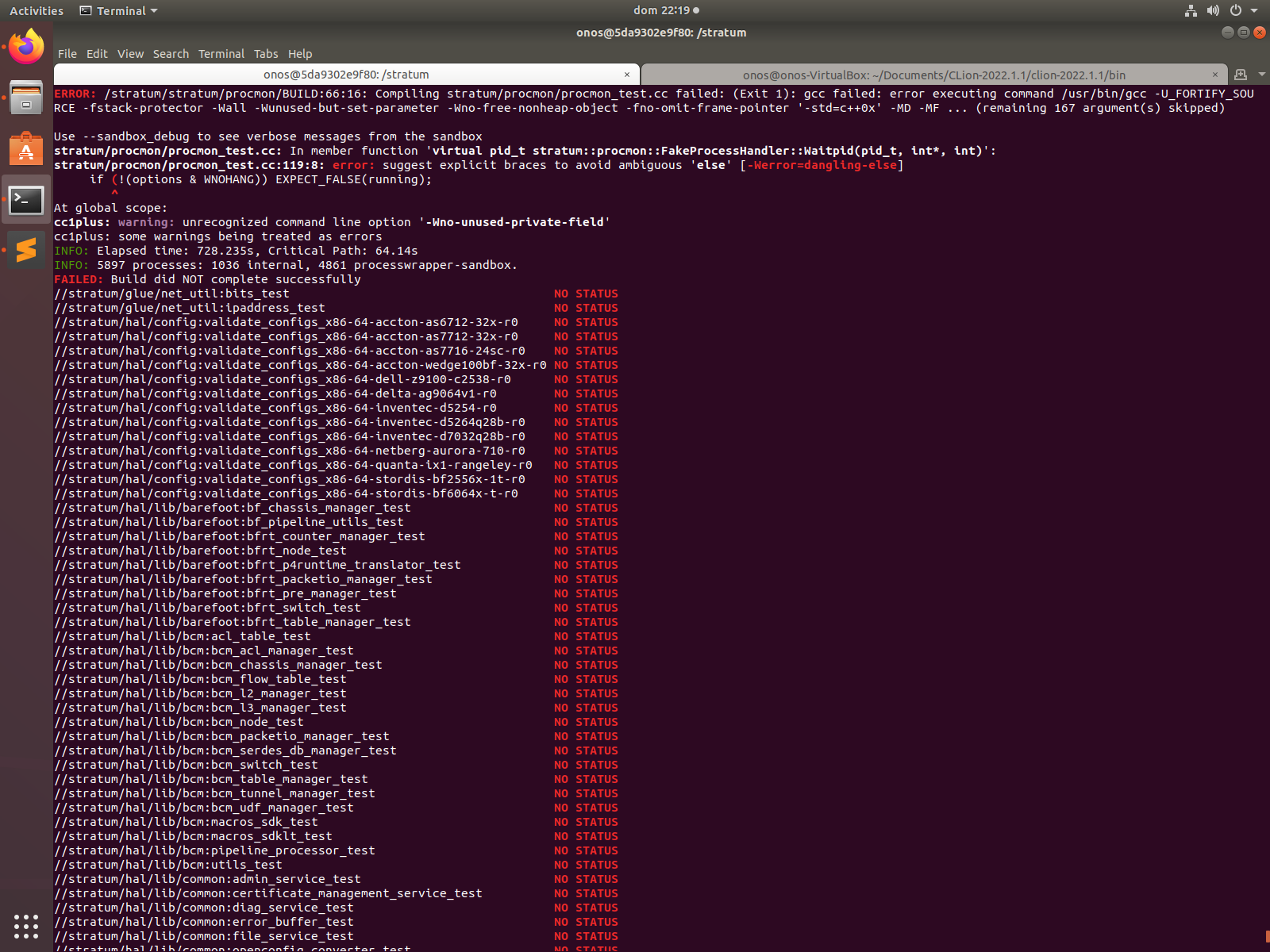Open a new terminal tab with the plus icon

1241,74
